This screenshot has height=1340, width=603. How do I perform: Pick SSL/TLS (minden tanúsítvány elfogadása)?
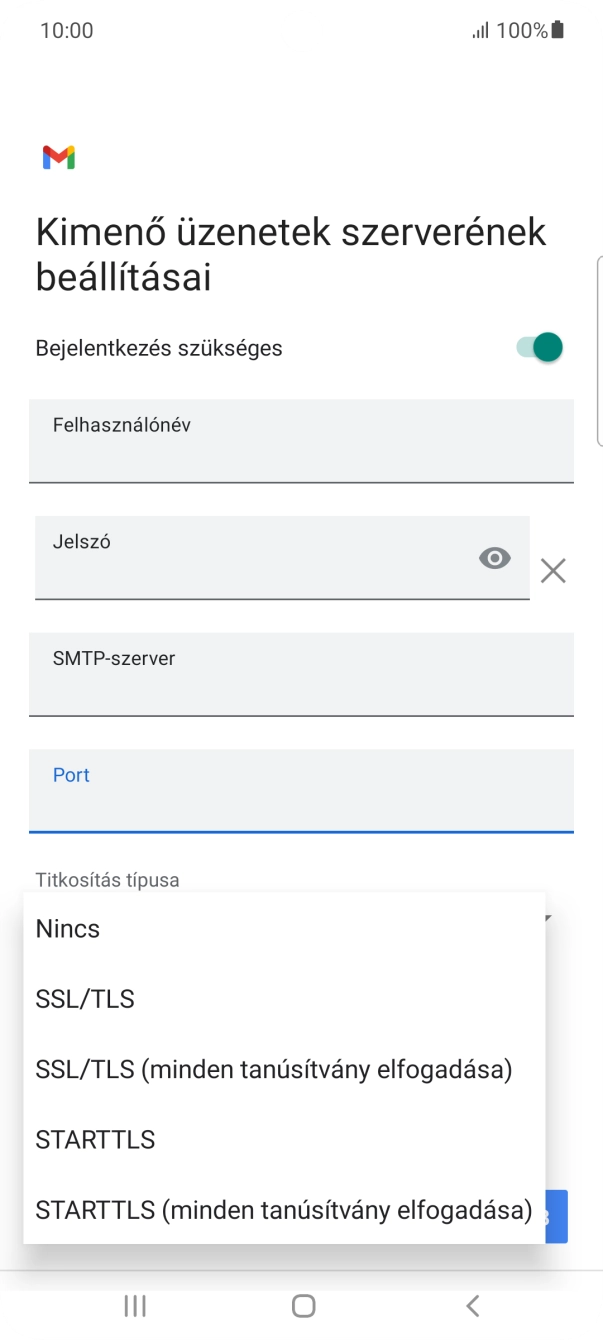point(273,1069)
